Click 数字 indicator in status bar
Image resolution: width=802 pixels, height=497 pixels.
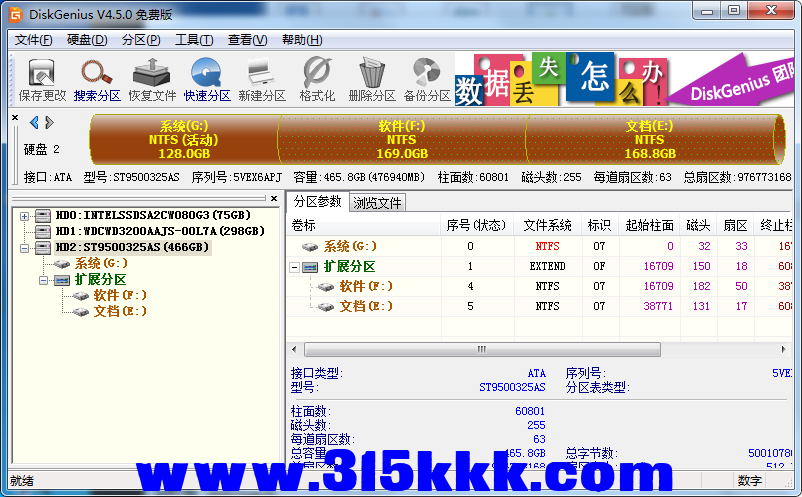[749, 481]
